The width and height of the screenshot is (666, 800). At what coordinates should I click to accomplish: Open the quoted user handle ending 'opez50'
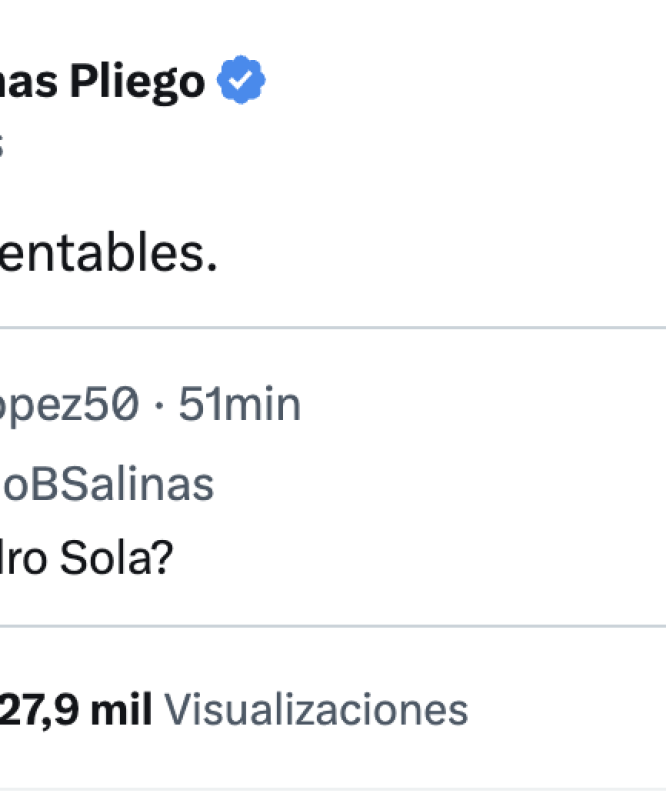click(69, 406)
